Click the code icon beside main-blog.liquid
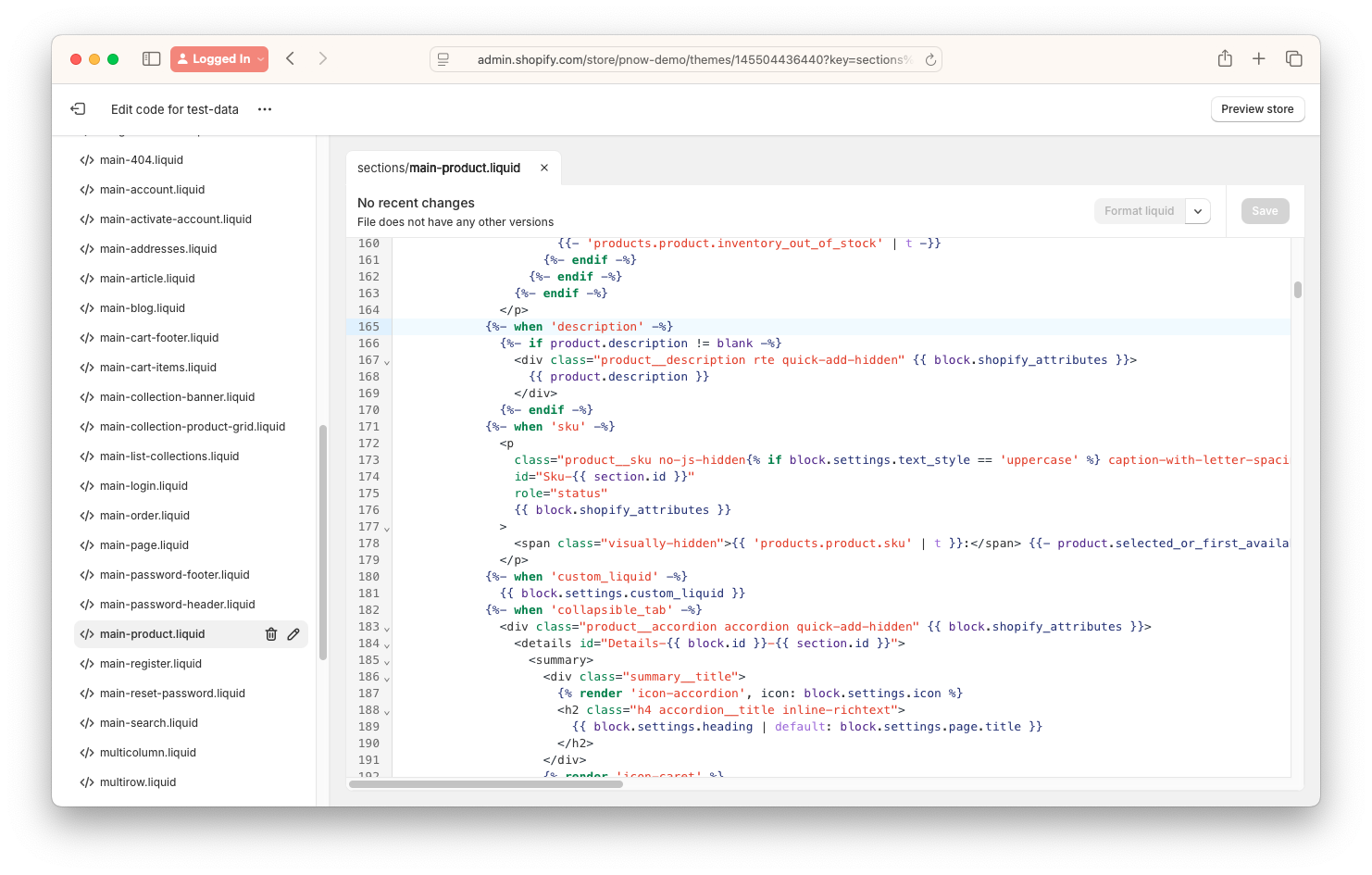This screenshot has height=875, width=1372. 87,308
